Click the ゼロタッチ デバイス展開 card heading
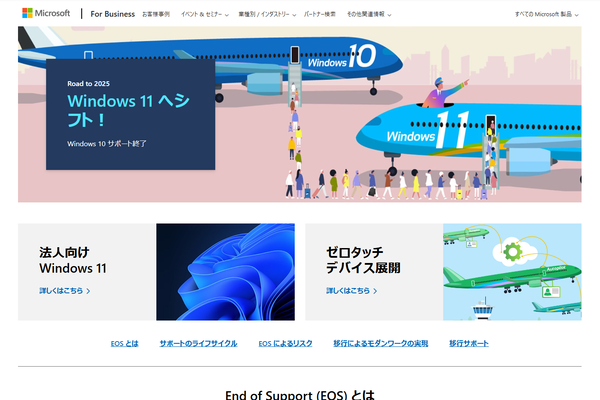The width and height of the screenshot is (600, 400). point(363,260)
